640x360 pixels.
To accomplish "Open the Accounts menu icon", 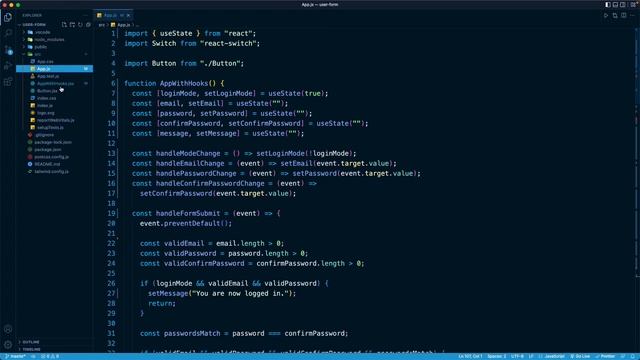I will 8,329.
